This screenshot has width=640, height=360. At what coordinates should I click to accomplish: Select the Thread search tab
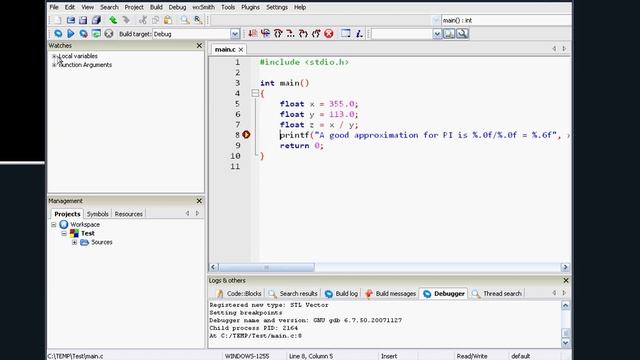(x=497, y=293)
